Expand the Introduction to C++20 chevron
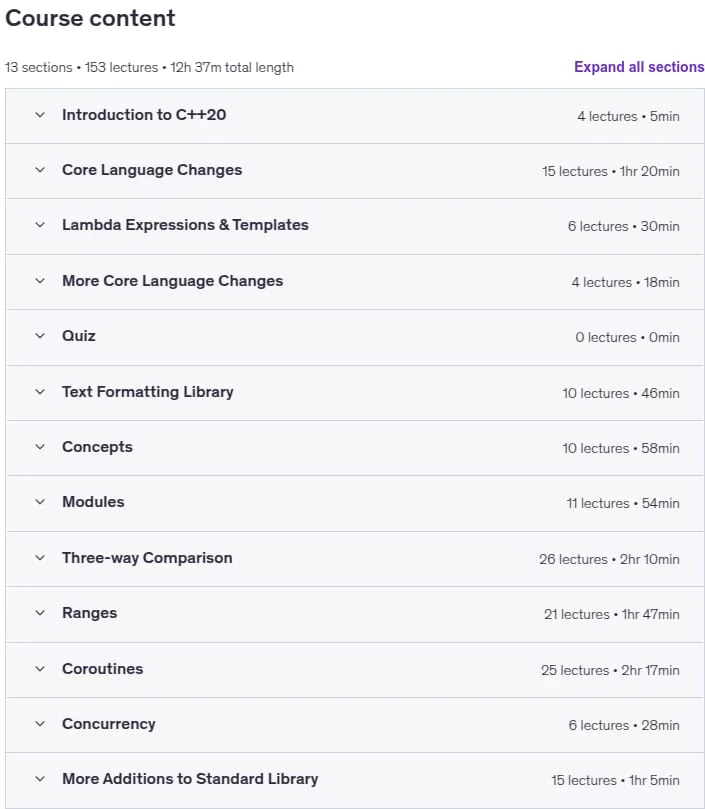This screenshot has width=705, height=809. pos(40,115)
